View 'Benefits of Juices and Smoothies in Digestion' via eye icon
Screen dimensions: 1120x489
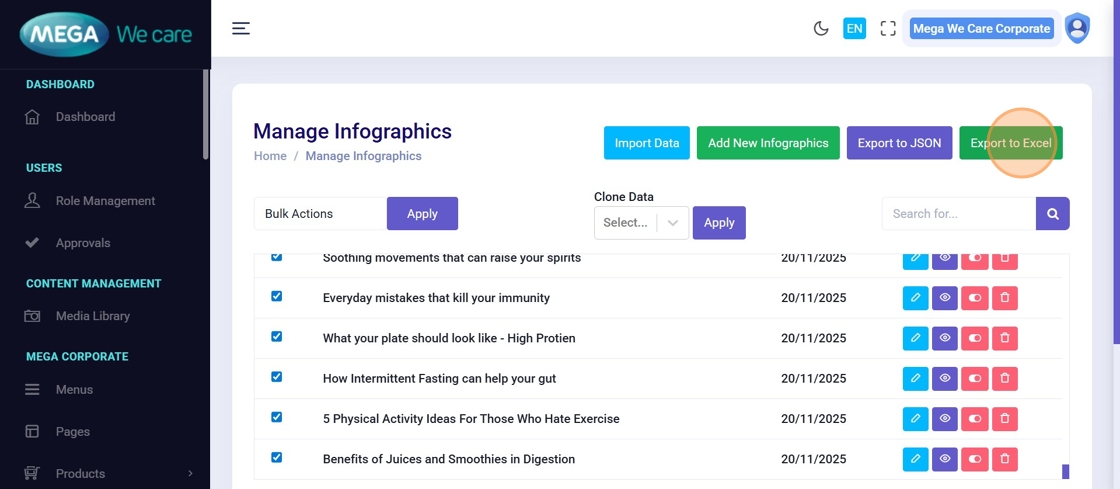click(x=945, y=459)
